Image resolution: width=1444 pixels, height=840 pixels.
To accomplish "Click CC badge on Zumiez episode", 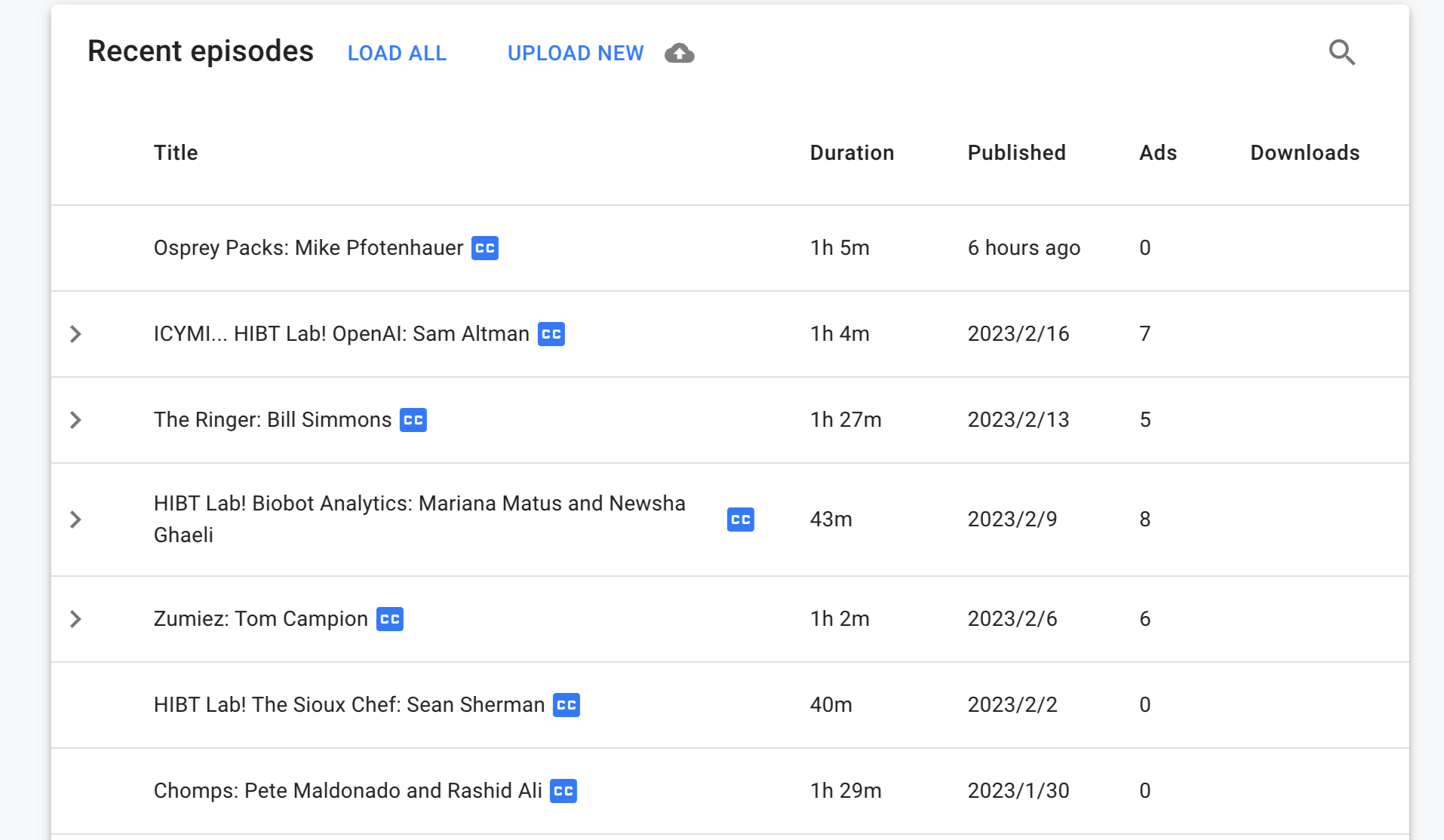I will point(390,619).
